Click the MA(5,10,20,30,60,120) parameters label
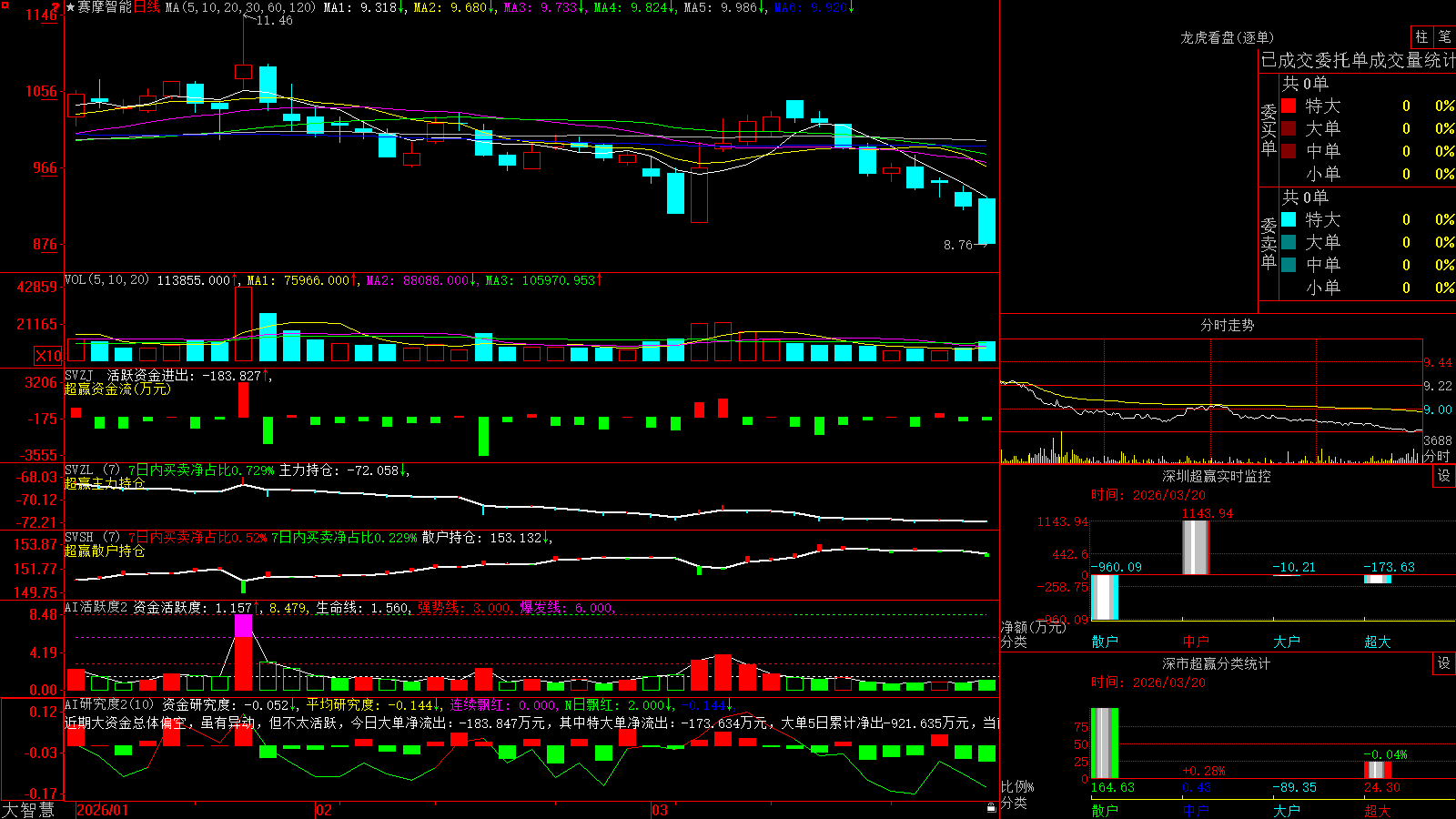The width and height of the screenshot is (1456, 819). tap(240, 7)
